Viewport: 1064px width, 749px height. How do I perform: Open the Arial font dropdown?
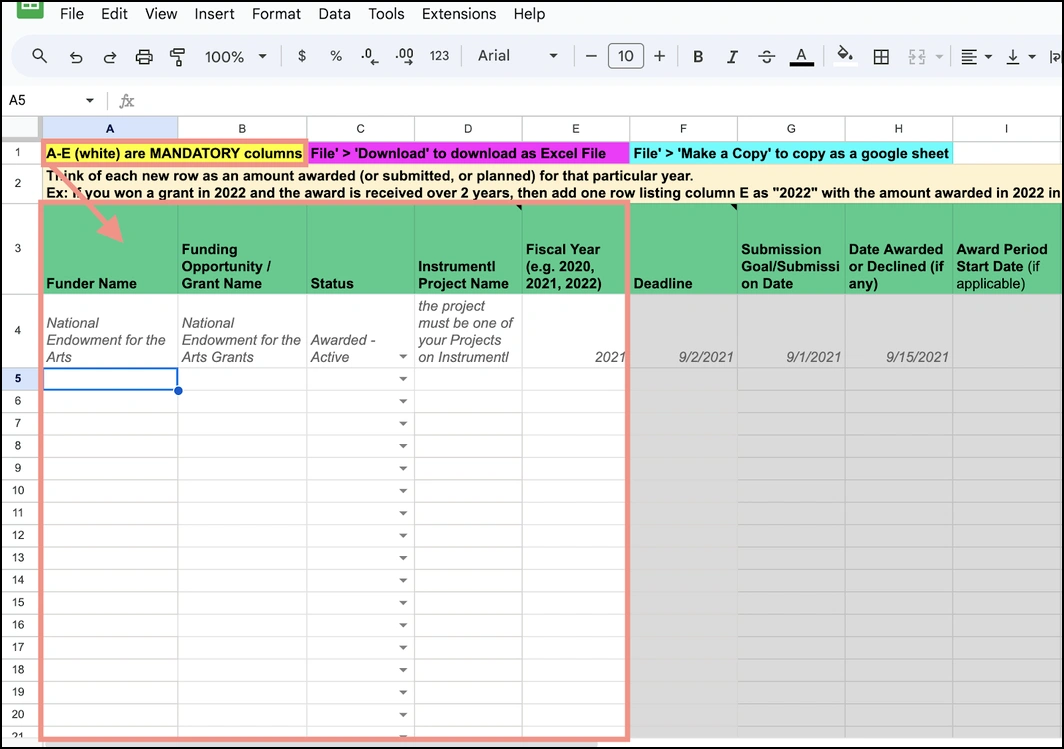(x=517, y=56)
